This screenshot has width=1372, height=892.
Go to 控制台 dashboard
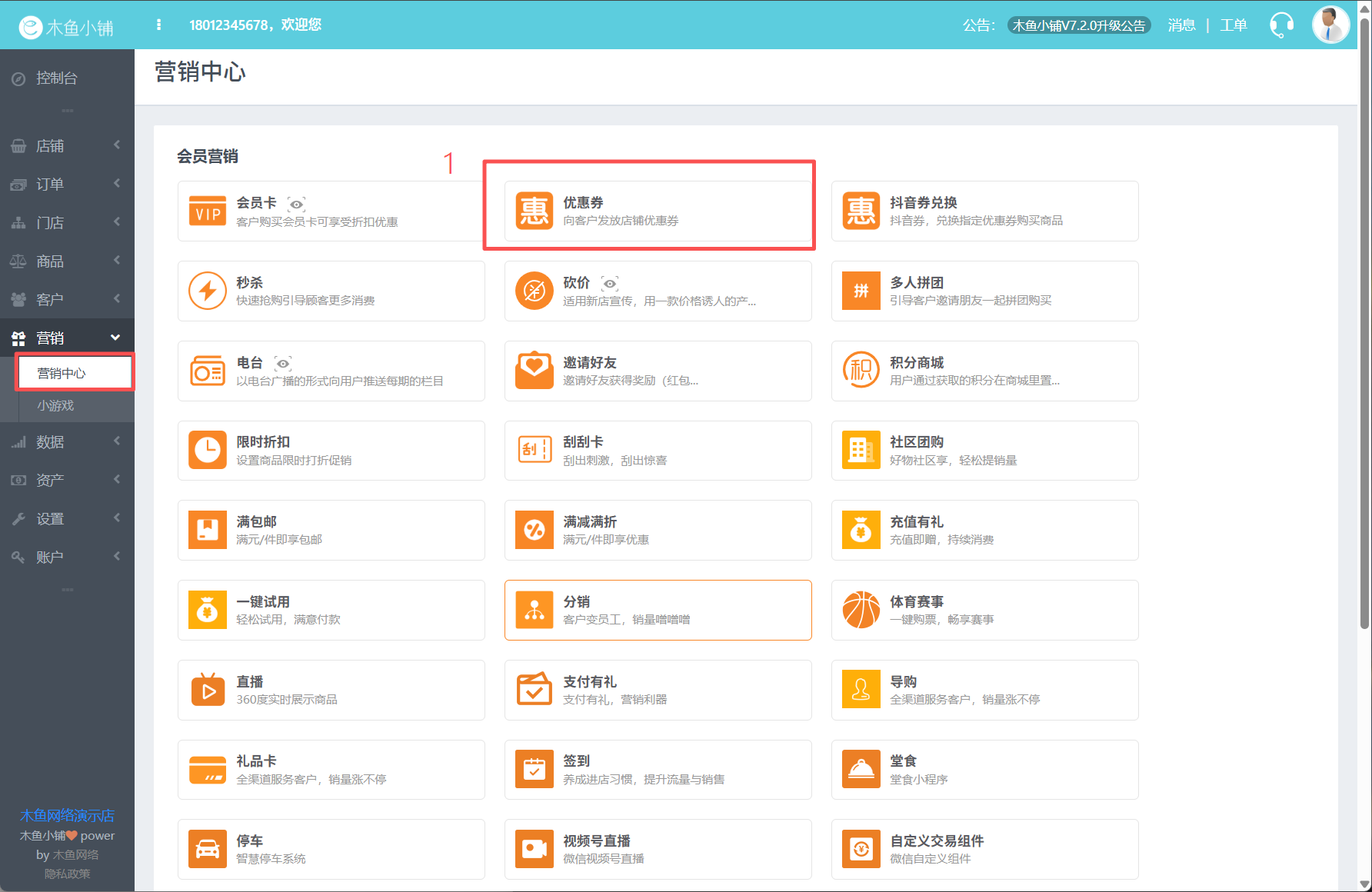coord(56,78)
